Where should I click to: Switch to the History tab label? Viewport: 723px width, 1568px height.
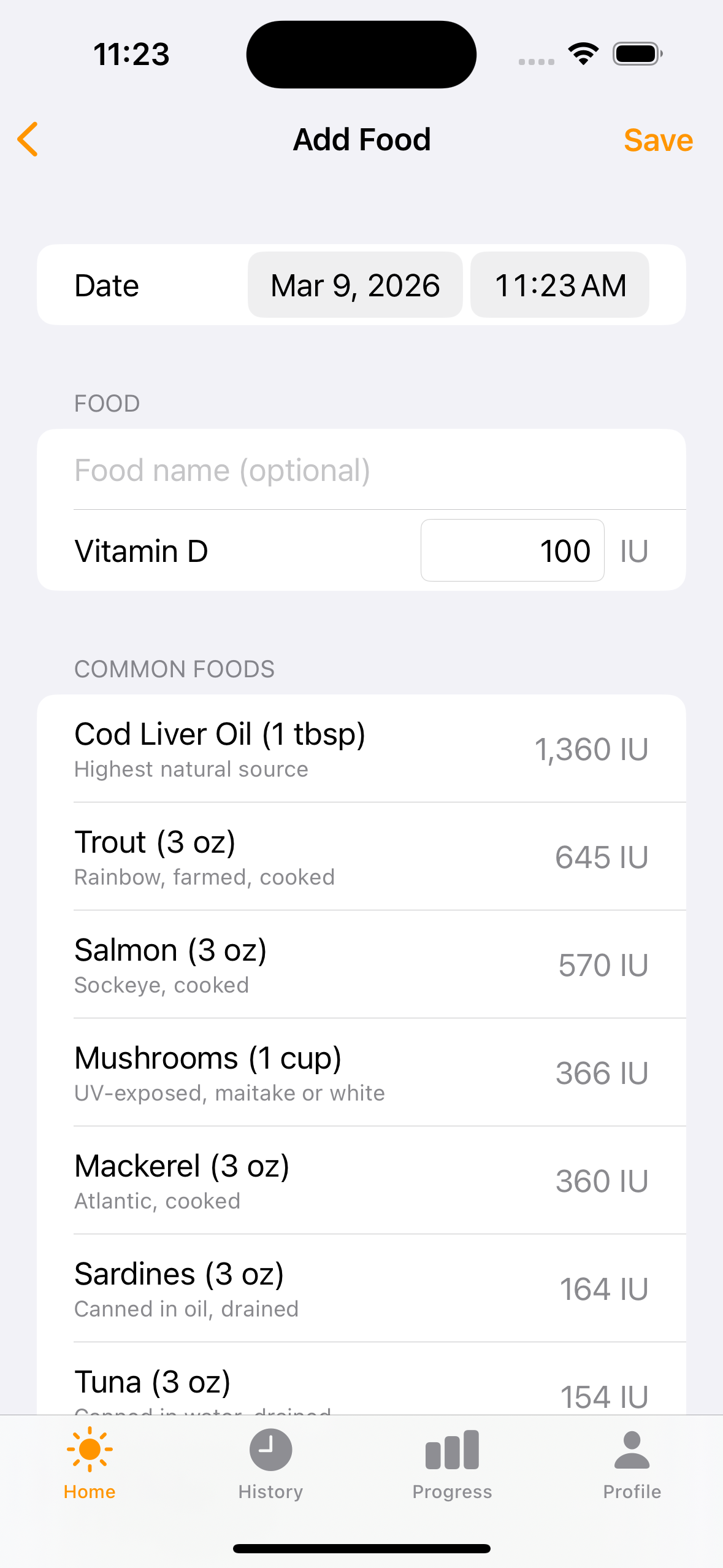[270, 1492]
